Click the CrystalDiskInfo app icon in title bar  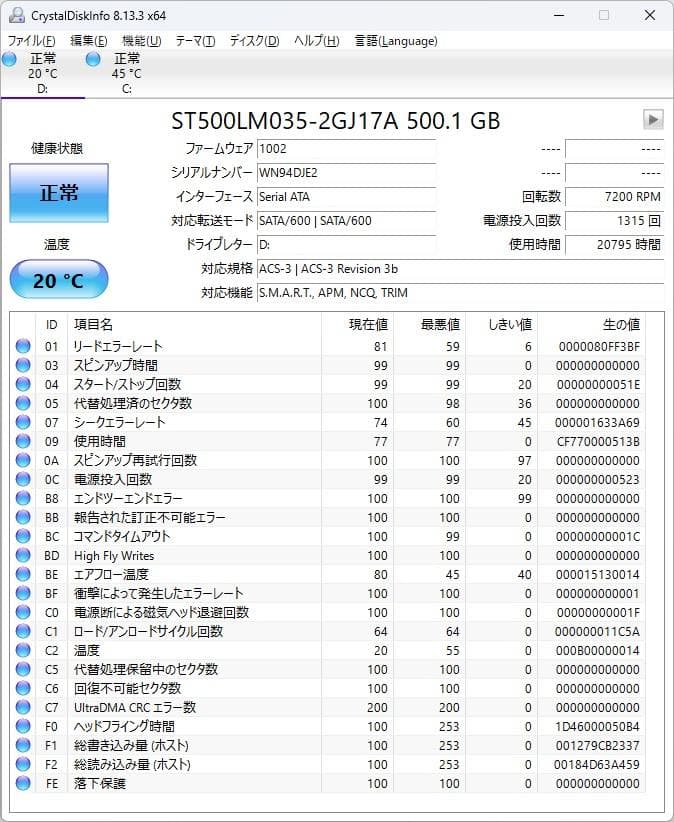[16, 16]
